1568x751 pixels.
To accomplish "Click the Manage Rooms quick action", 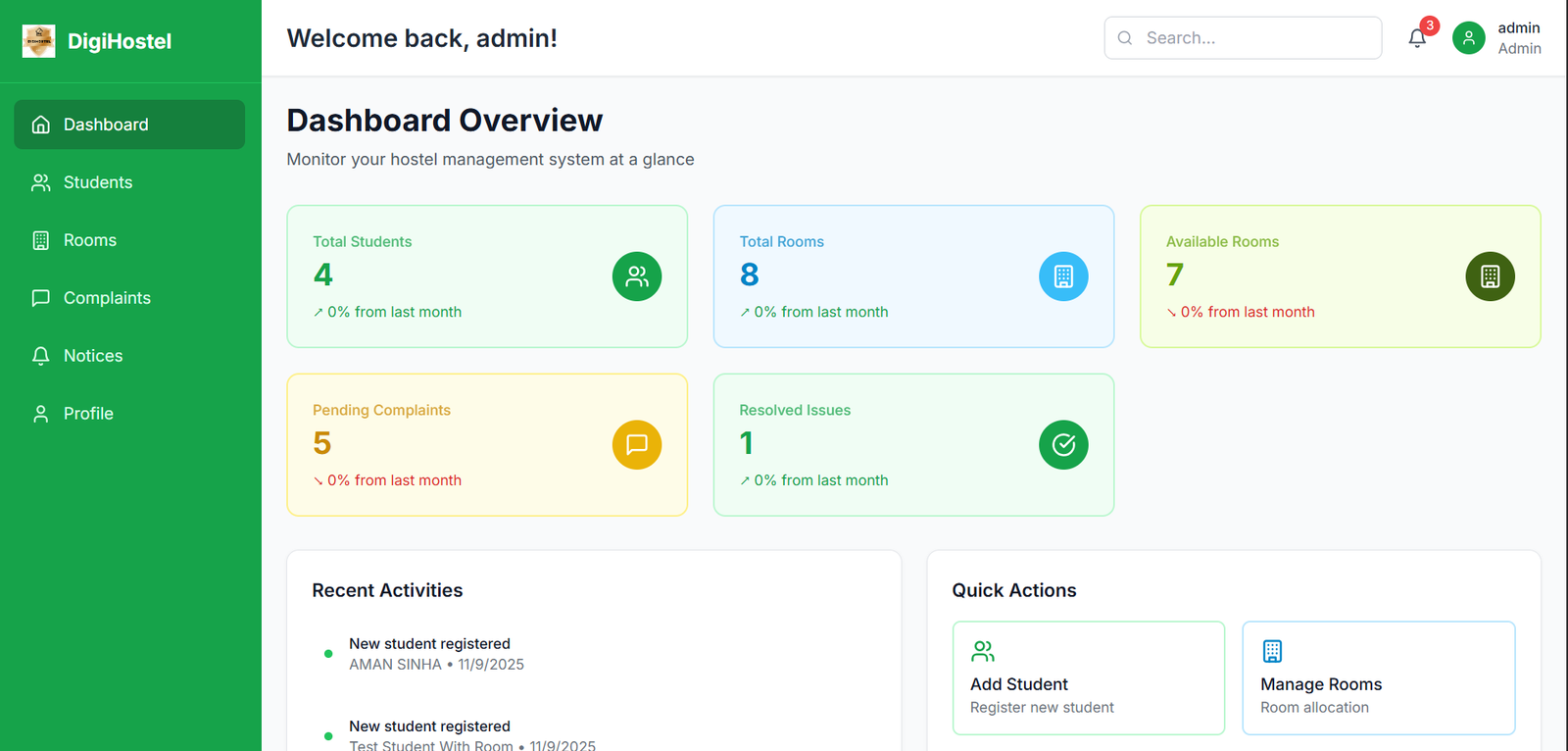I will point(1379,677).
